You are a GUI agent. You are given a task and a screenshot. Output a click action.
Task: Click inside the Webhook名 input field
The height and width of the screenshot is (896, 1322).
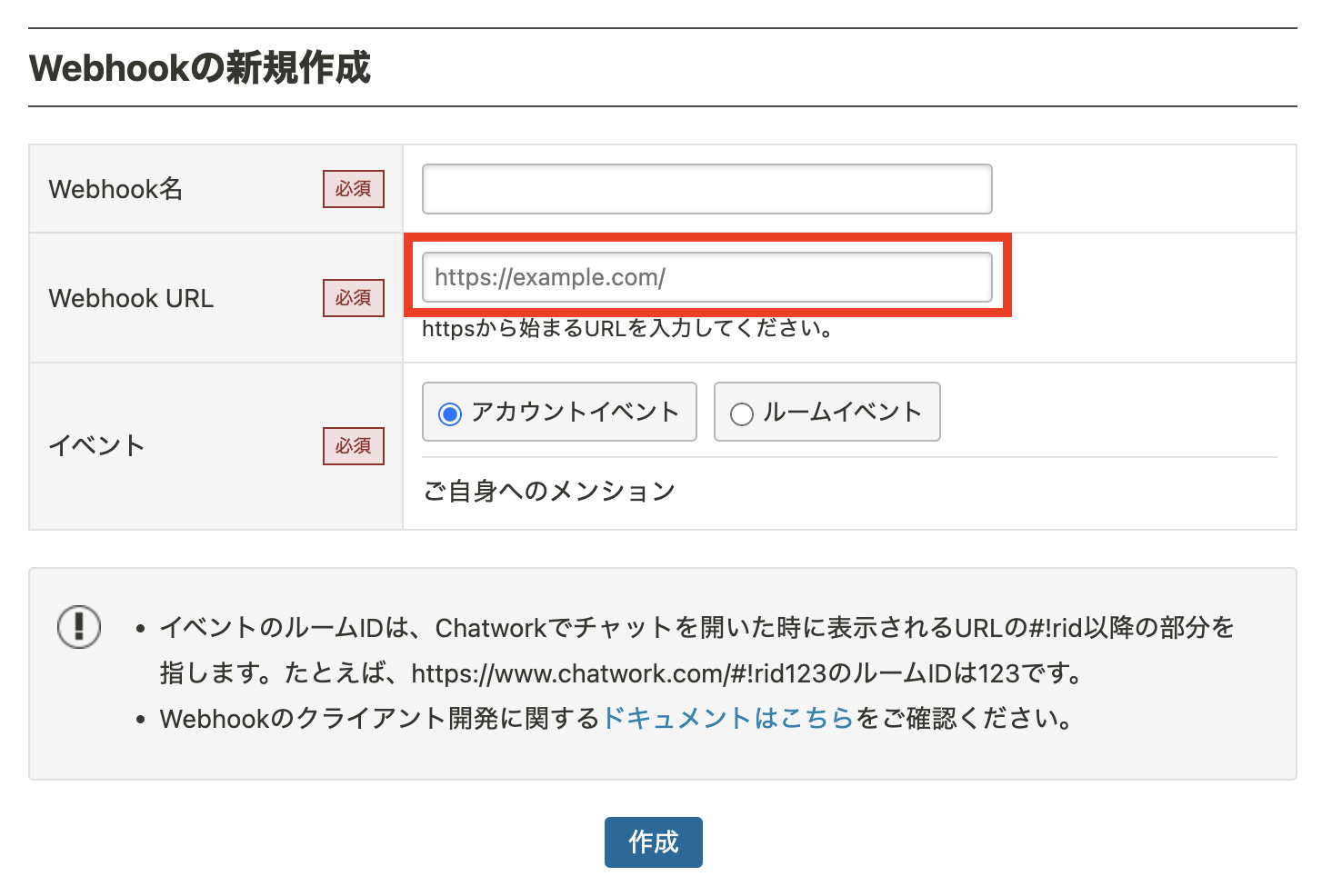click(706, 189)
